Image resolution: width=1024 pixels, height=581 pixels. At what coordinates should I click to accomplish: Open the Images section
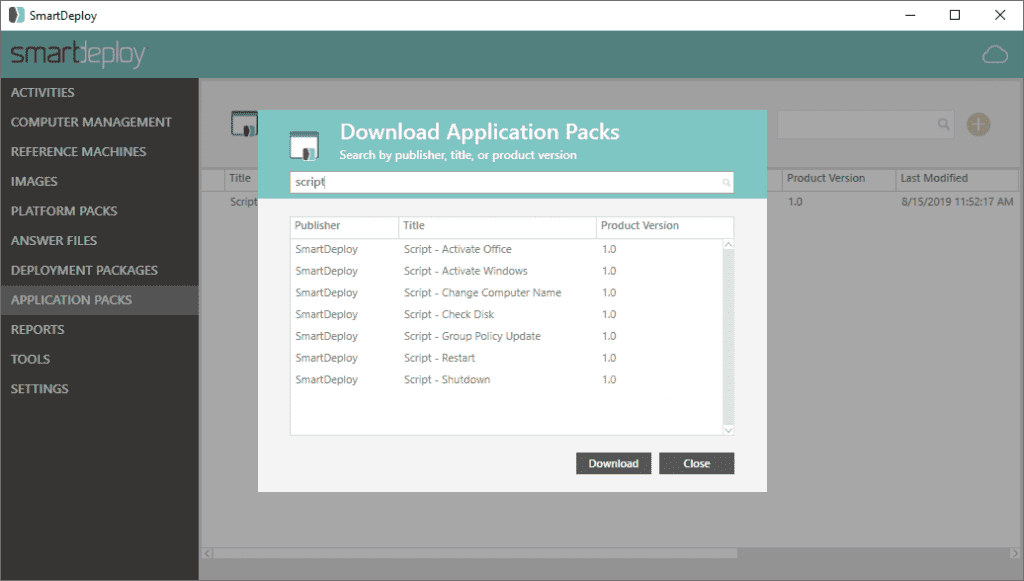[x=34, y=181]
